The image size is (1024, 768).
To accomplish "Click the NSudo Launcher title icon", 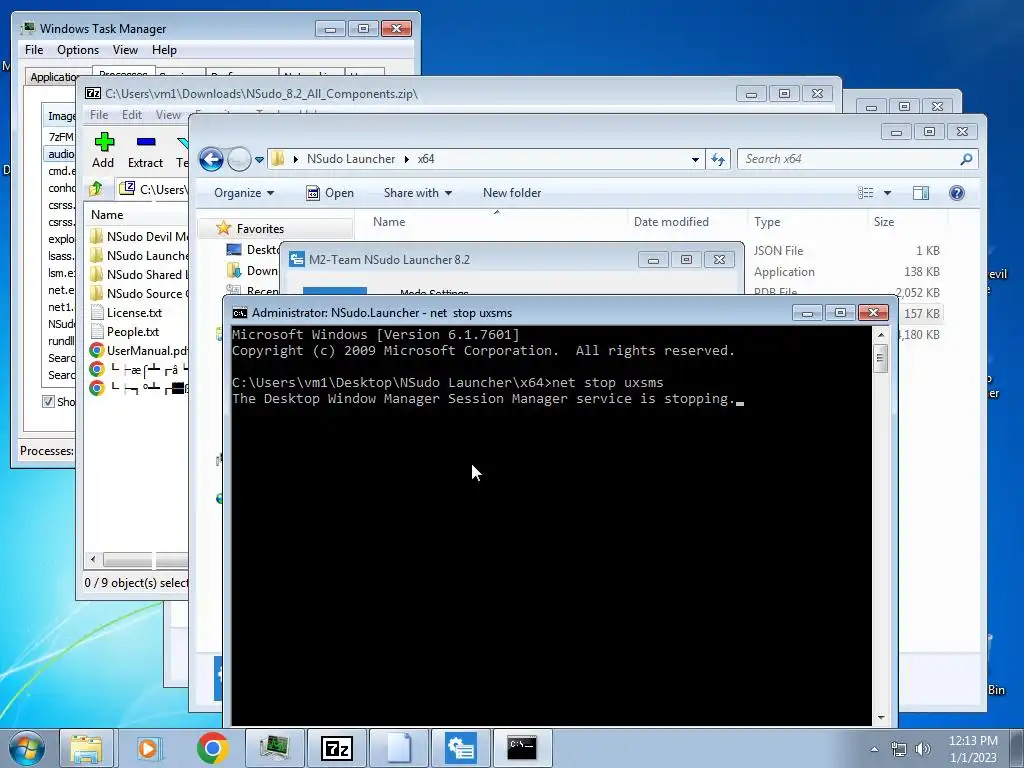I will coord(297,259).
